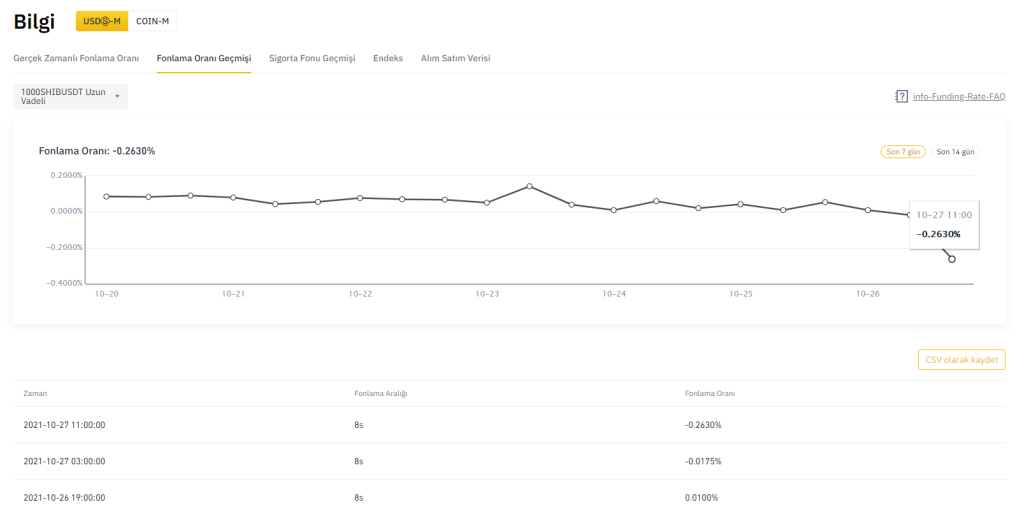1024x514 pixels.
Task: Switch to COIN-M contracts
Action: tap(152, 21)
